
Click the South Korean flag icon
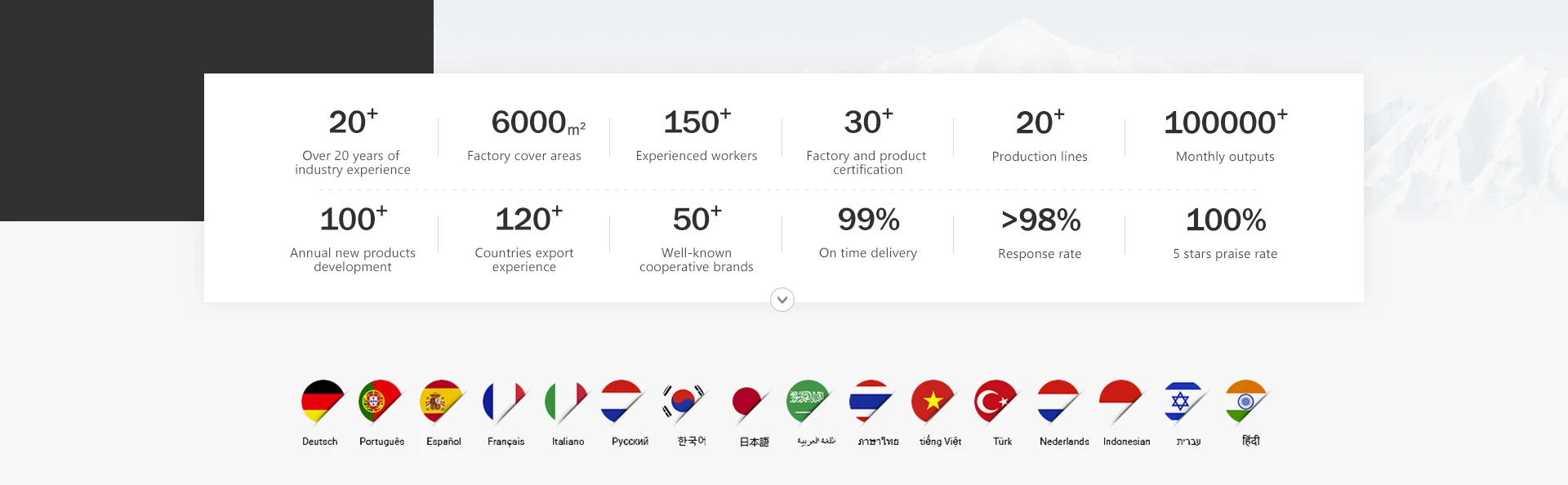click(684, 401)
